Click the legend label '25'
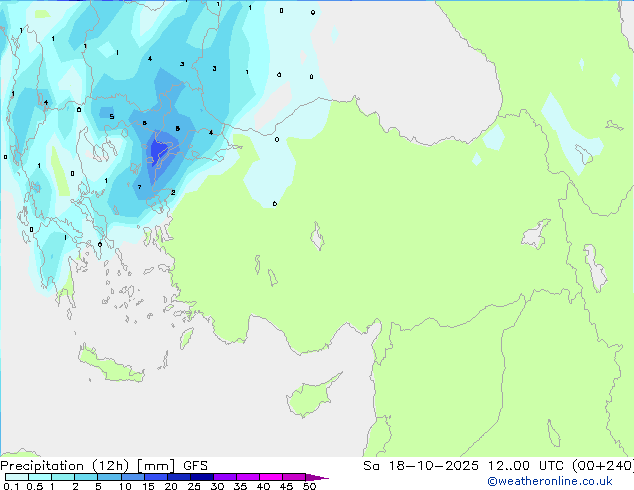 point(194,486)
